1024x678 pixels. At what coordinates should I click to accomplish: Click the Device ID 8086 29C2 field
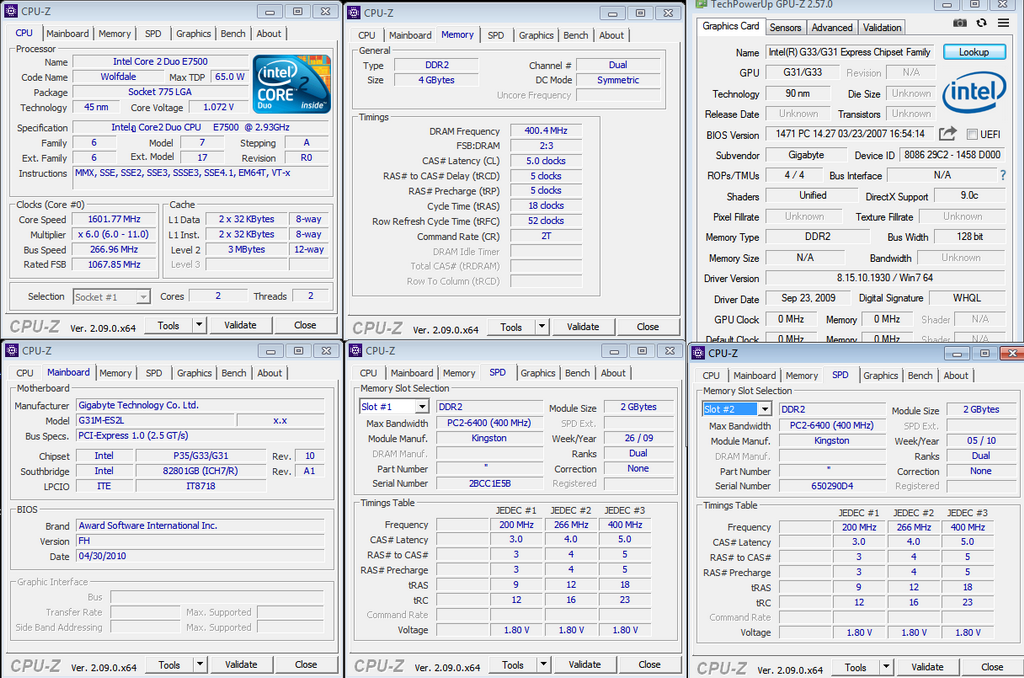tap(952, 155)
